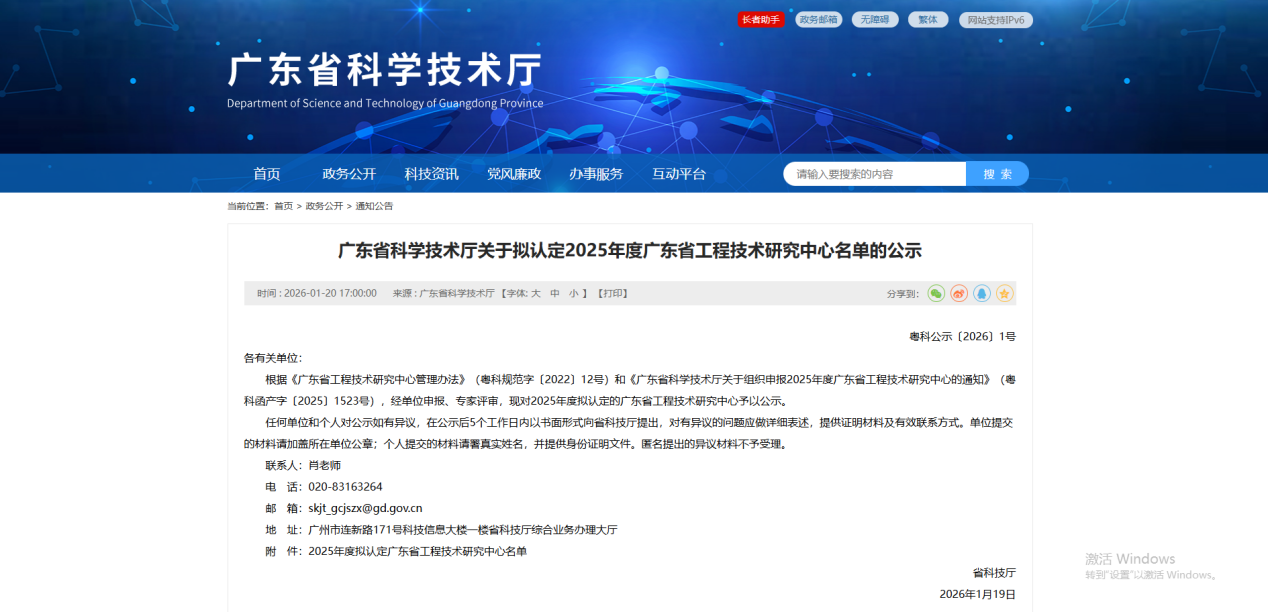Screen dimensions: 1268x612
Task: Open the 互动平台 navigation item
Action: (x=679, y=174)
